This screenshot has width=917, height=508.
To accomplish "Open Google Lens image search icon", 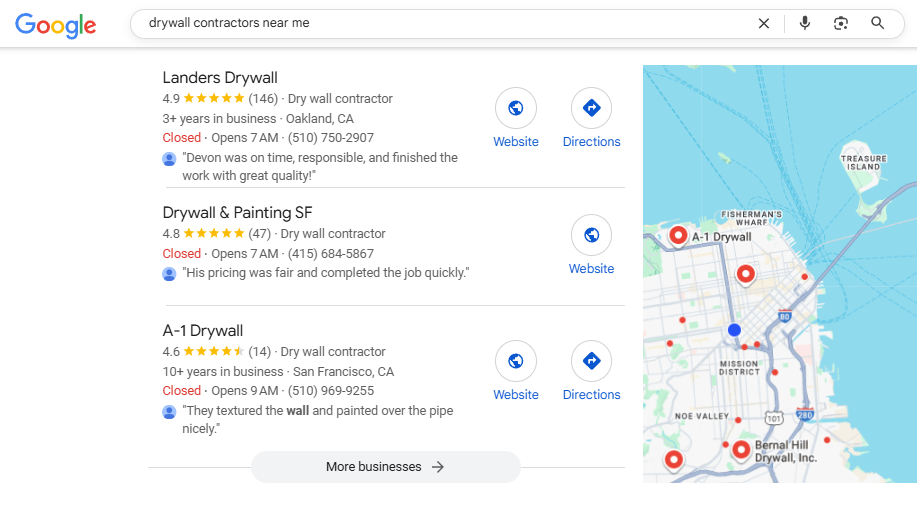I will [x=841, y=23].
